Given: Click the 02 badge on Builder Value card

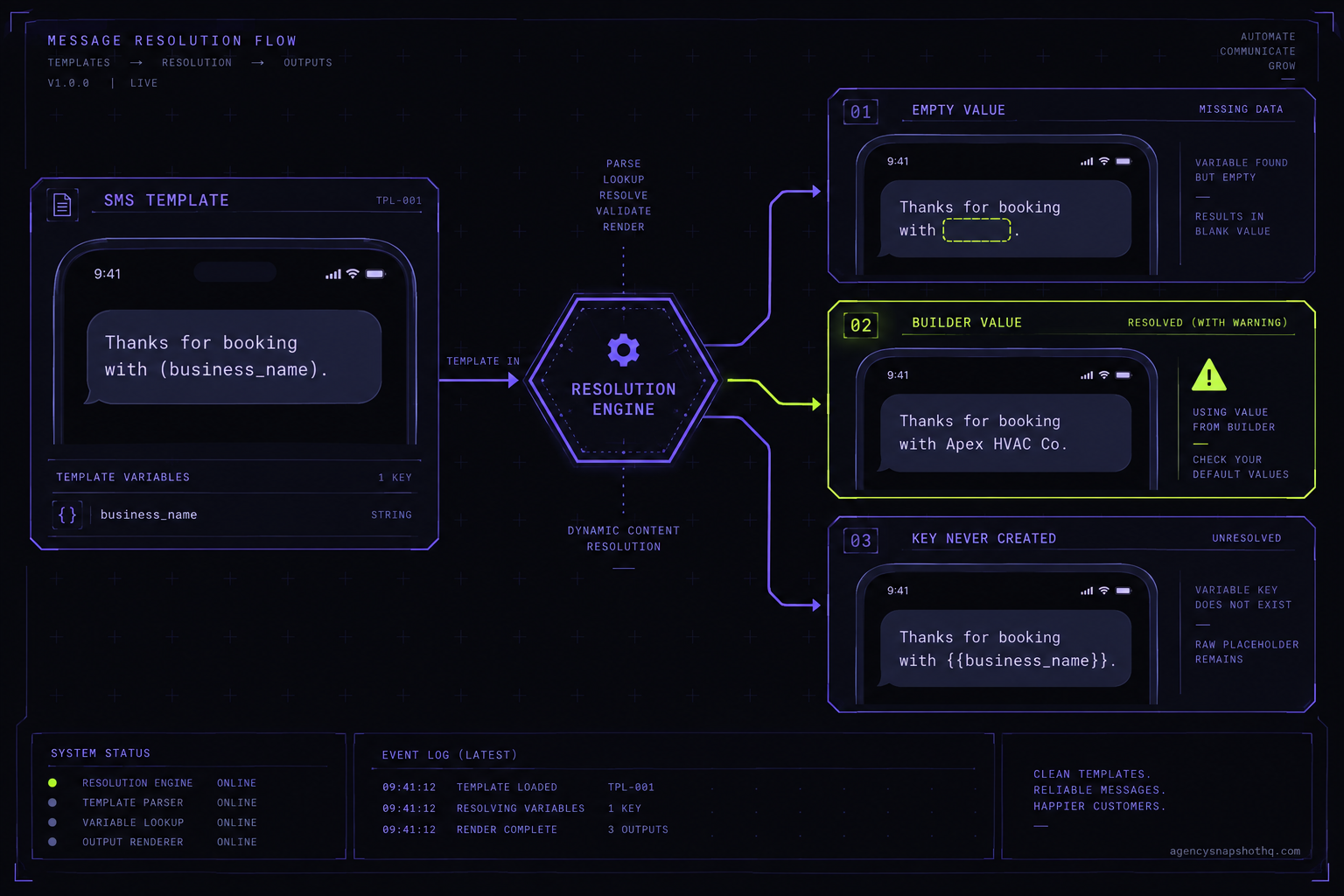Looking at the screenshot, I should (x=861, y=325).
